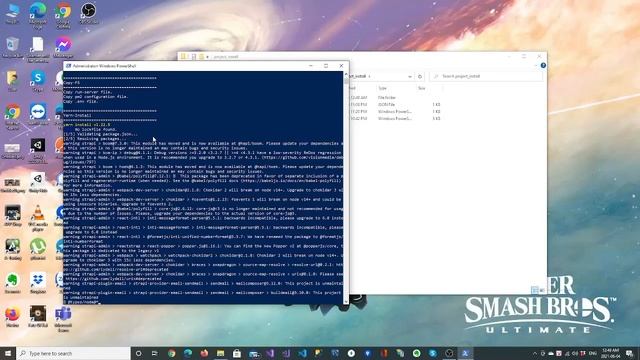Image resolution: width=640 pixels, height=360 pixels.
Task: Sort Explorer files by Type column
Action: [382, 88]
